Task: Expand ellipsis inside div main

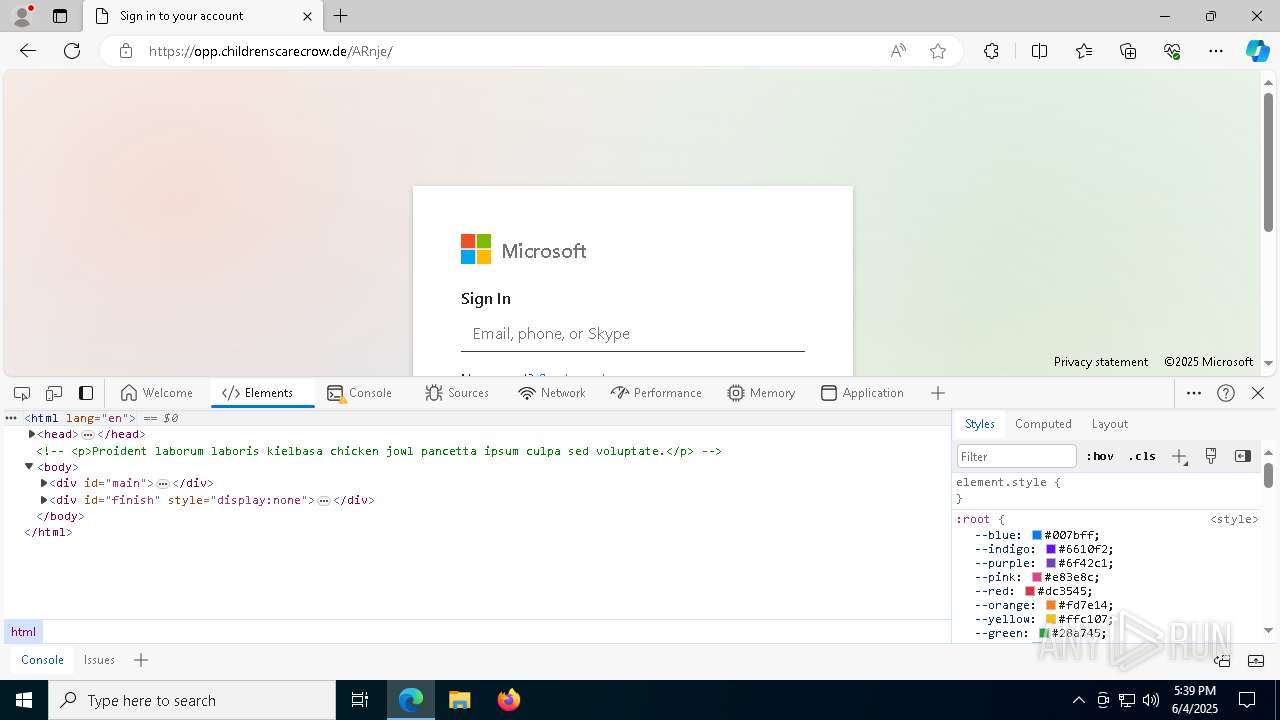Action: point(163,484)
